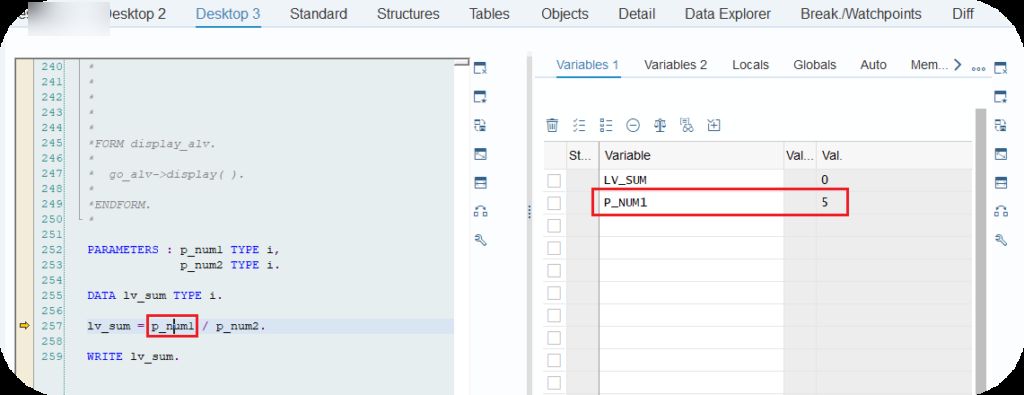Click close-tool icon beside source code editor
The height and width of the screenshot is (395, 1024).
point(480,69)
